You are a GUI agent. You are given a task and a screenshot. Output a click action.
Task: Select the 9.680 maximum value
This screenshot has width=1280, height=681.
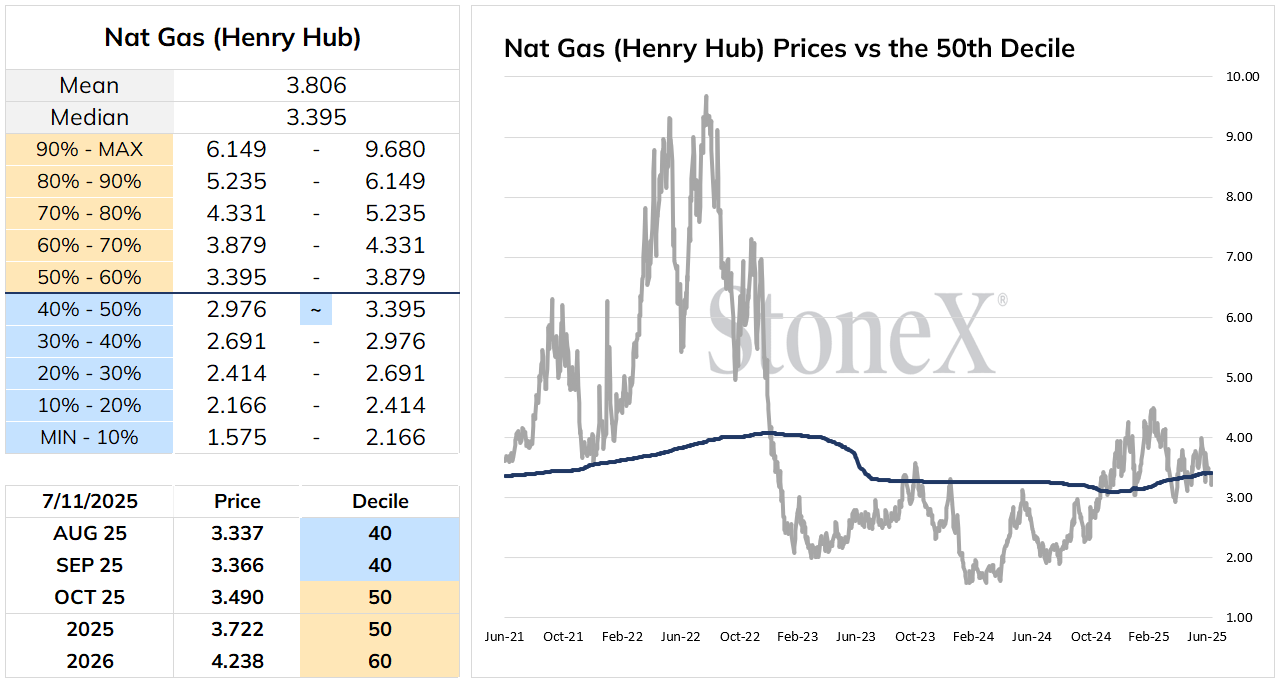[396, 149]
